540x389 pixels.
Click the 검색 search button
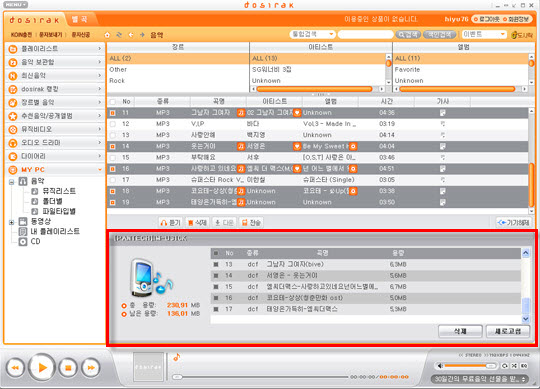point(408,34)
